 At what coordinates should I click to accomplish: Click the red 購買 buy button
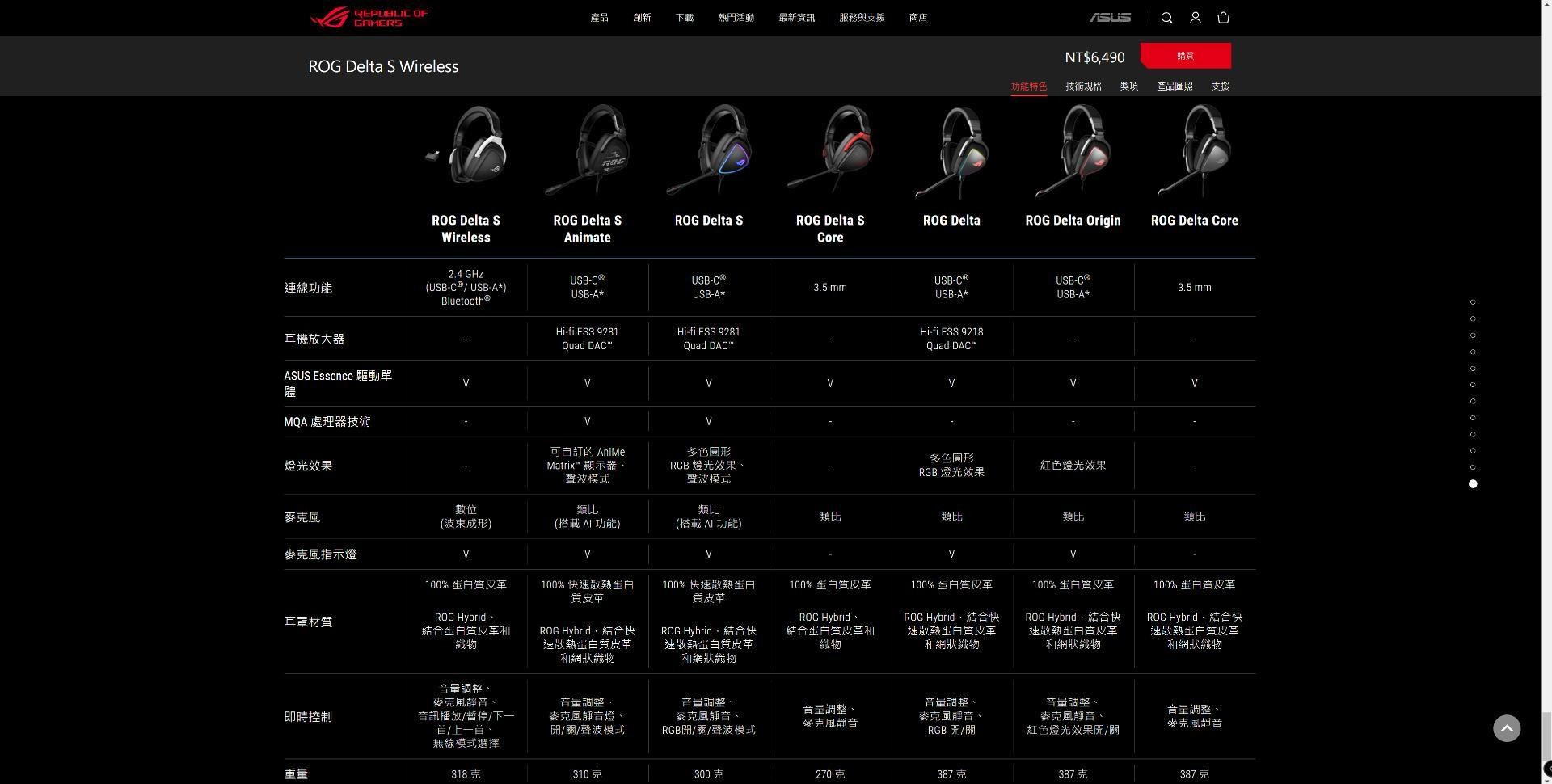(x=1185, y=55)
